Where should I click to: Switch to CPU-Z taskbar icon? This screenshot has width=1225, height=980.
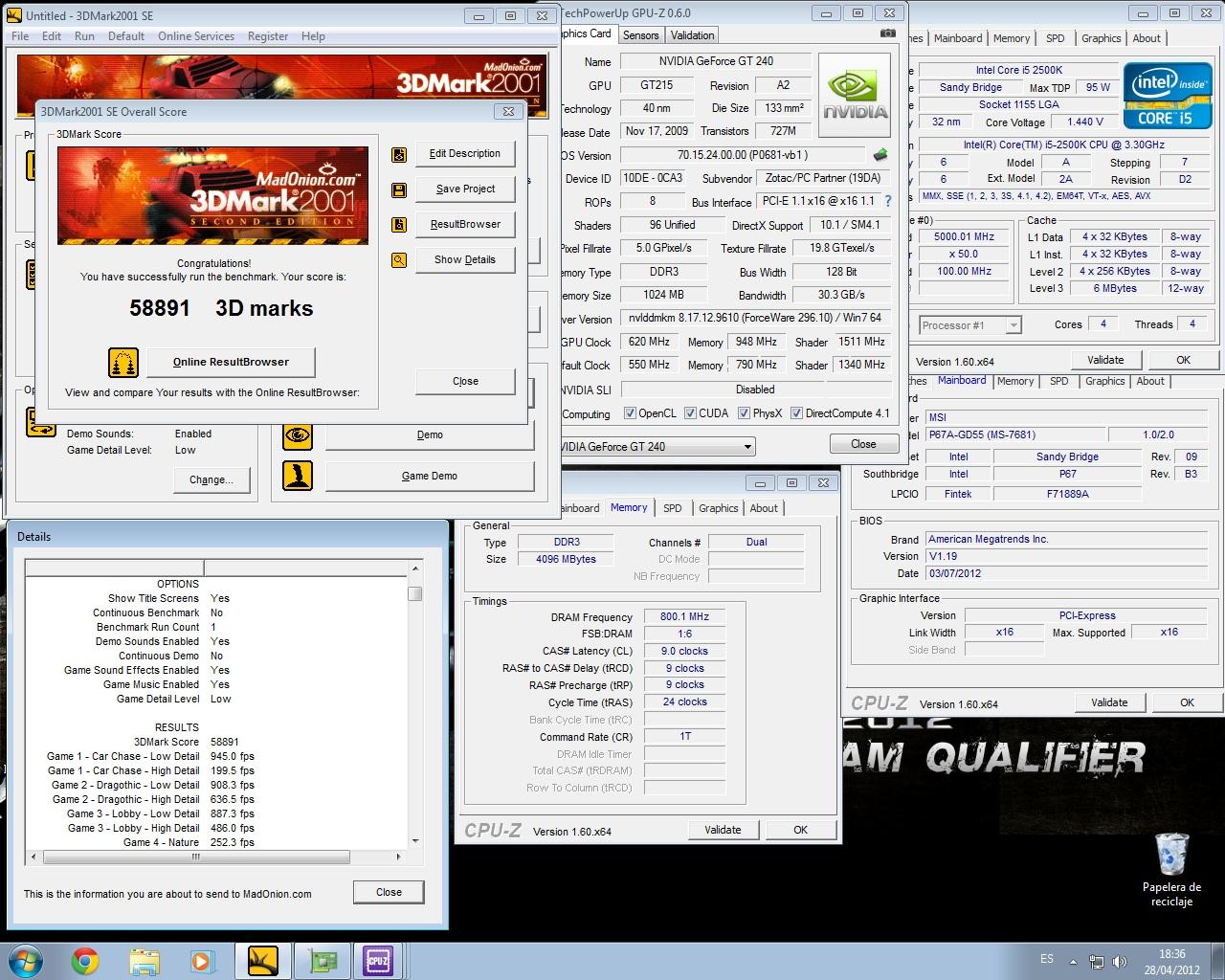tap(379, 960)
